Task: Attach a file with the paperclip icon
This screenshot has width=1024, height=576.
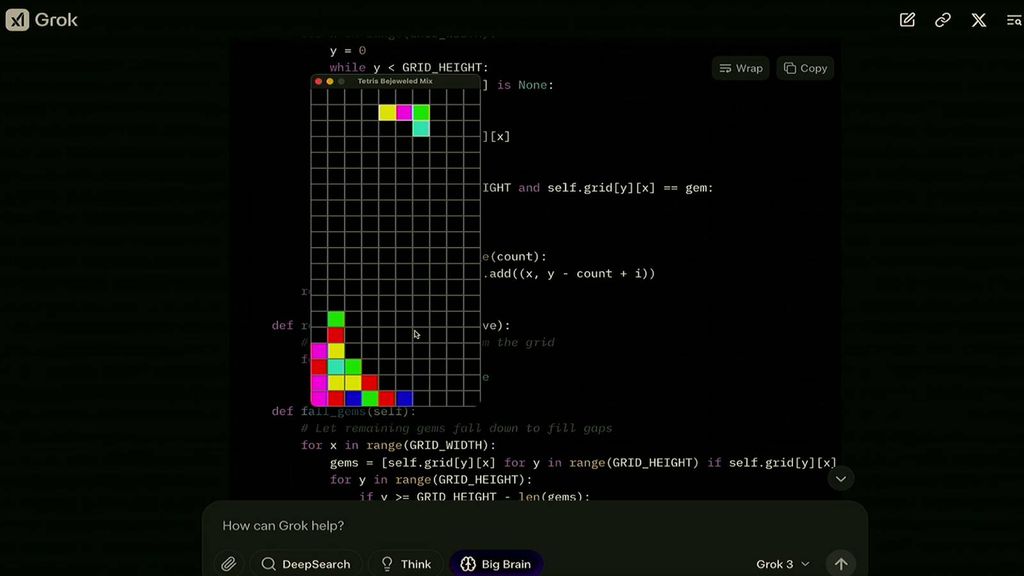Action: click(227, 563)
